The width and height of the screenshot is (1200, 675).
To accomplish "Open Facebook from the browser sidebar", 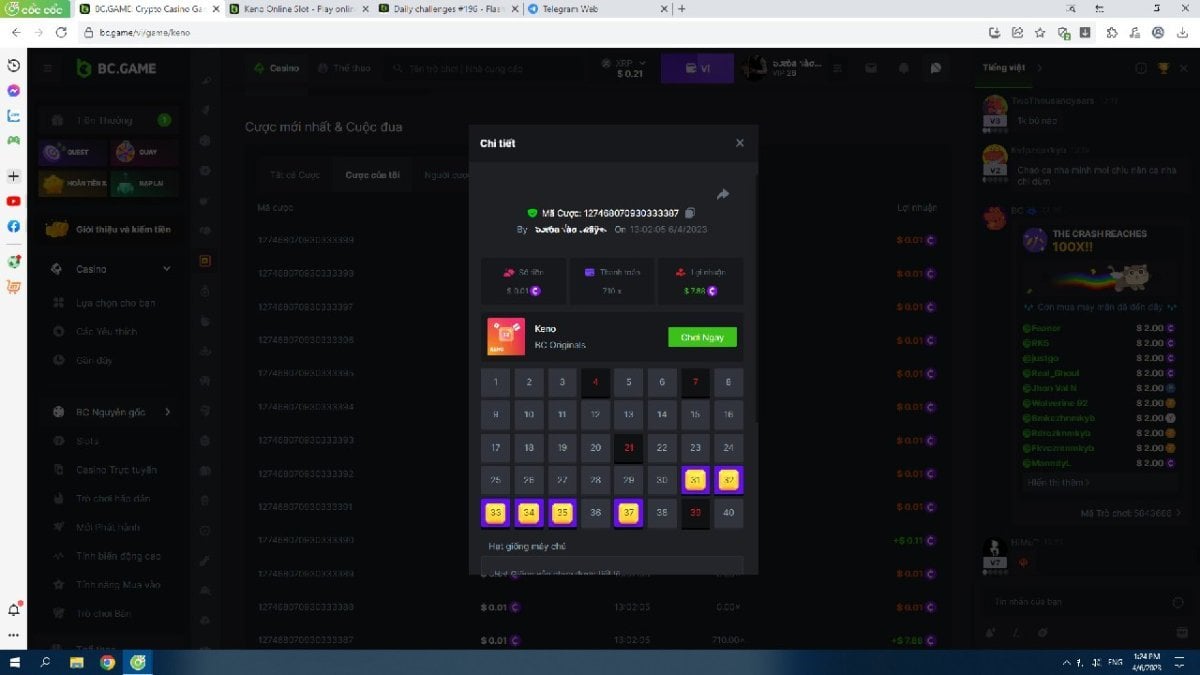I will pos(14,226).
